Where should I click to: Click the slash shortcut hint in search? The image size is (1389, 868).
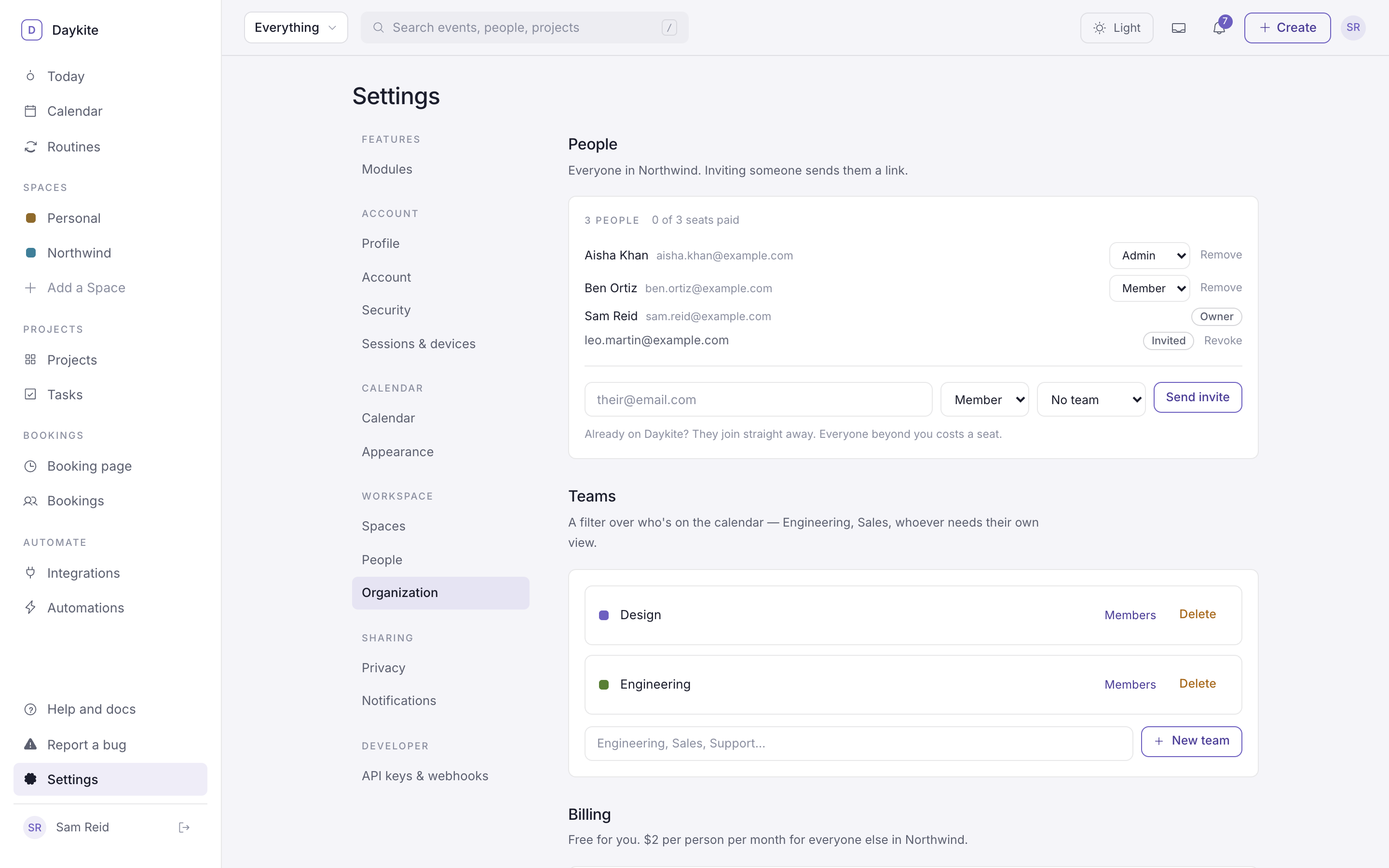[669, 27]
